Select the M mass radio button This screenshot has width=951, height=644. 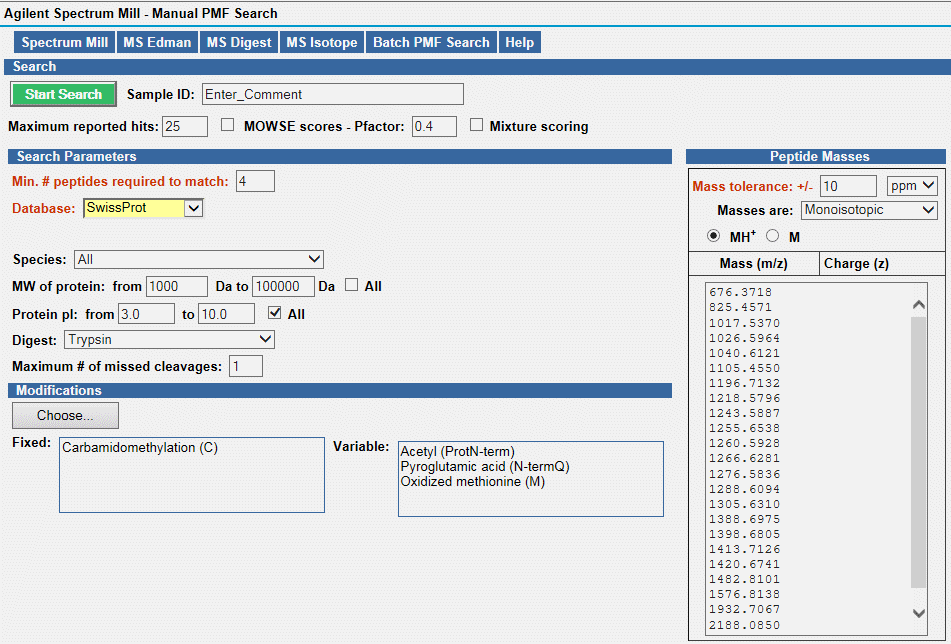[773, 236]
